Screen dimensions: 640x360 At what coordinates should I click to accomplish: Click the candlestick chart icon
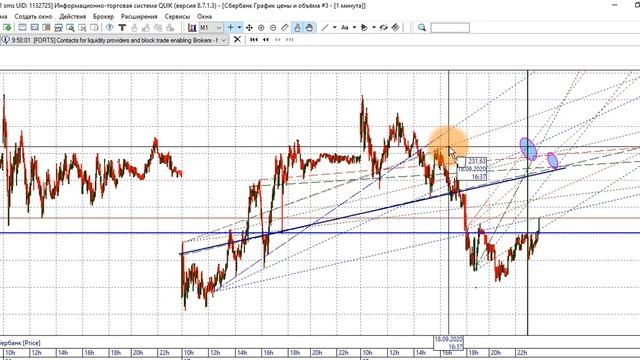pyautogui.click(x=192, y=27)
